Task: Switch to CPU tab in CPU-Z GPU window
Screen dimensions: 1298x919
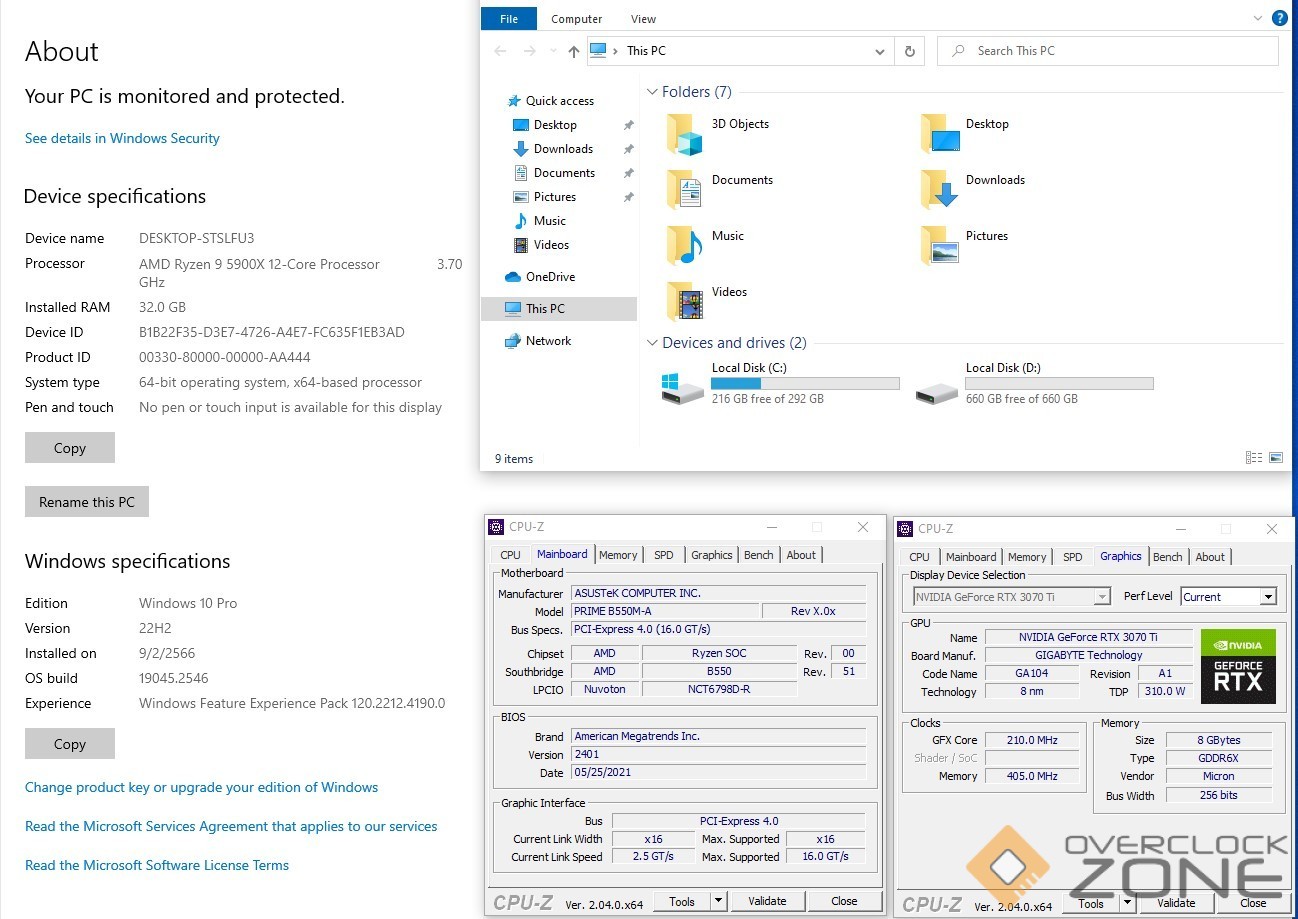Action: pyautogui.click(x=920, y=557)
